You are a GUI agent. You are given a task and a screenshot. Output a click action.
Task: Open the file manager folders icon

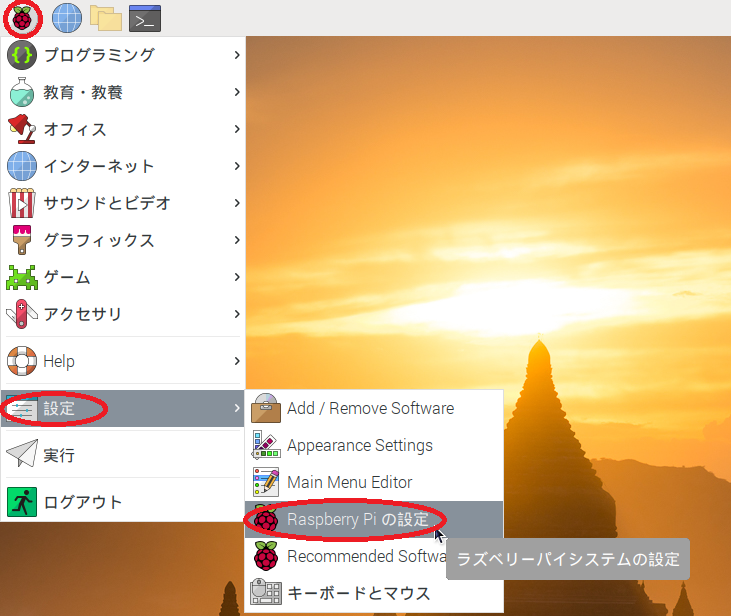coord(105,17)
